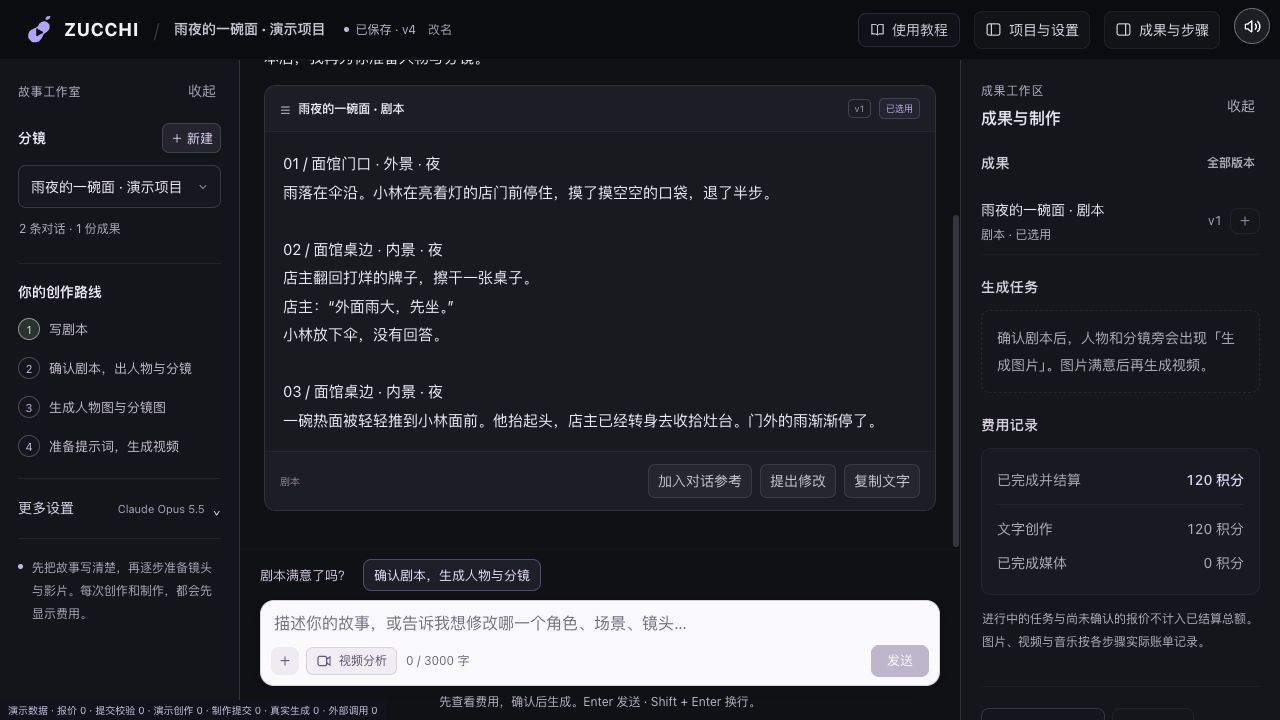Click the plus attachment button in composer
This screenshot has width=1280, height=720.
click(285, 660)
